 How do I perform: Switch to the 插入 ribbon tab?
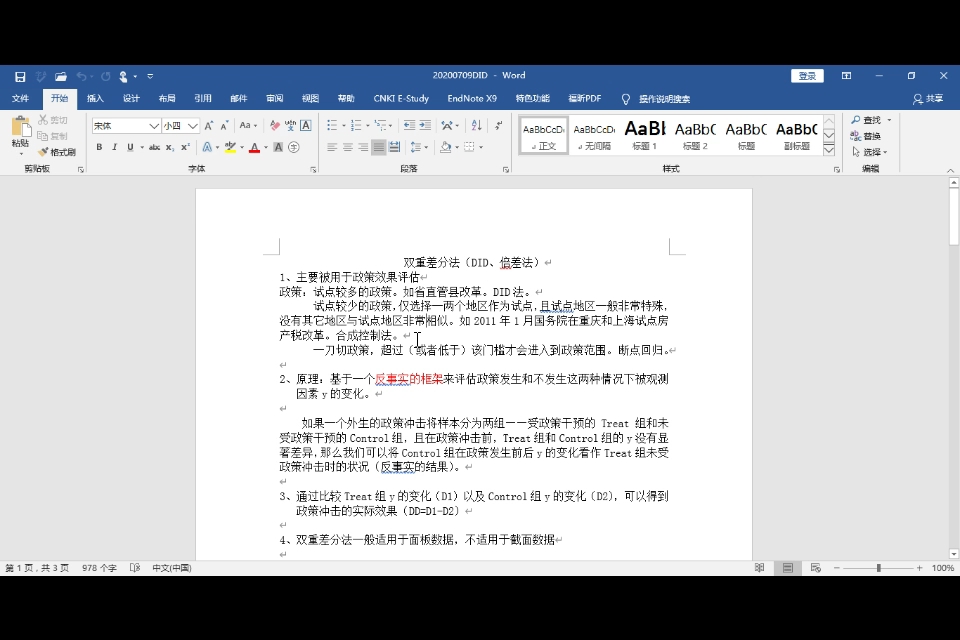95,98
